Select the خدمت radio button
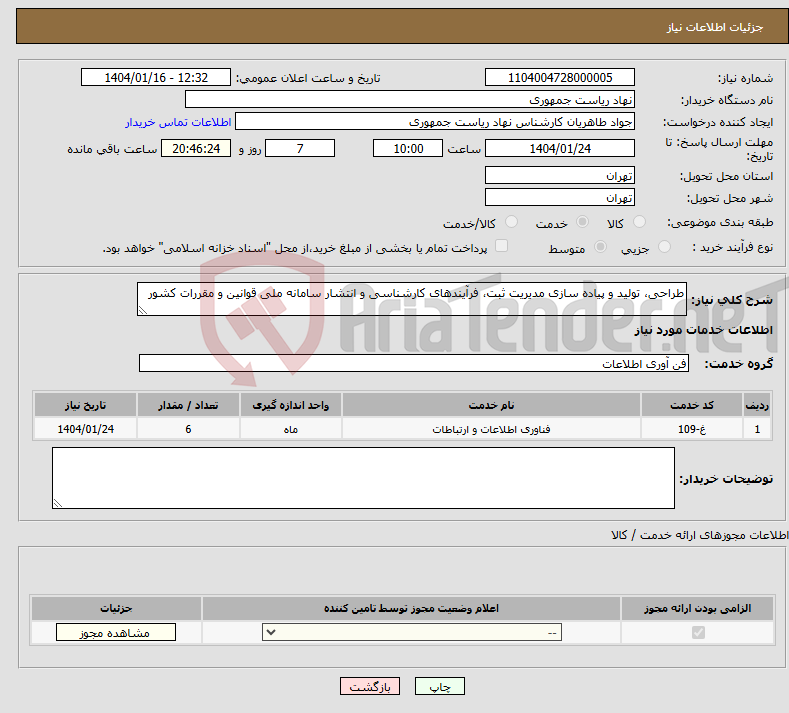Image resolution: width=789 pixels, height=713 pixels. tap(582, 222)
